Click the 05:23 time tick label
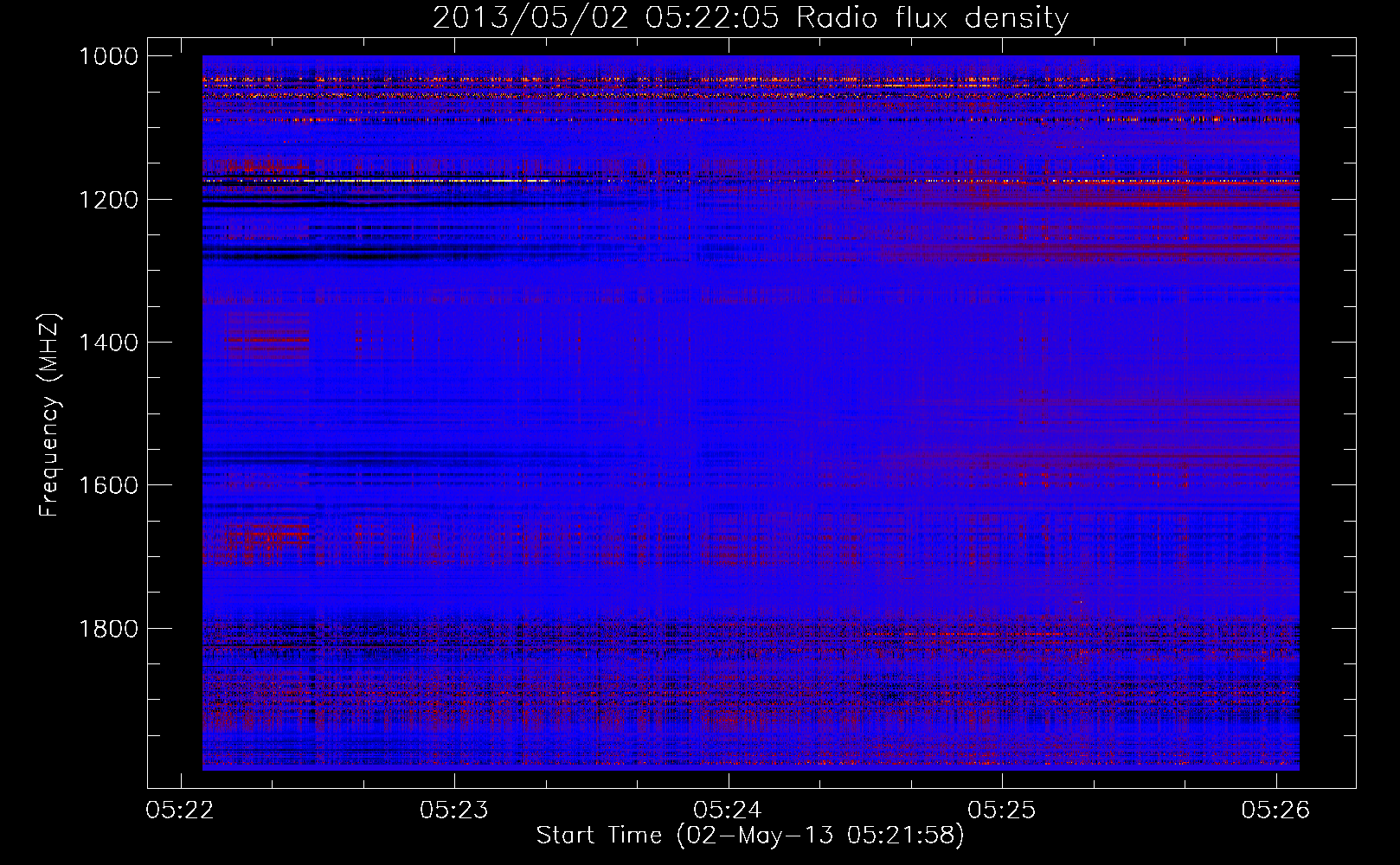1400x865 pixels. pyautogui.click(x=454, y=811)
